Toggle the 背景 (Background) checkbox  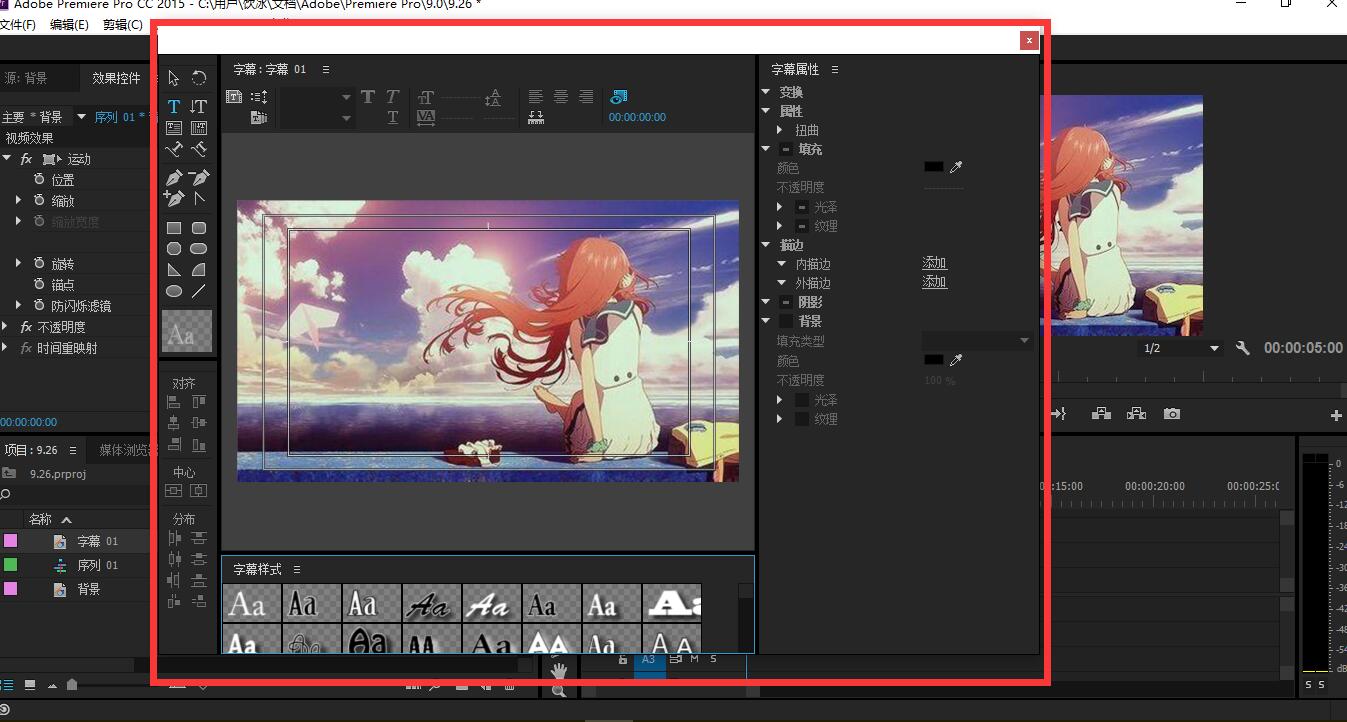click(786, 321)
